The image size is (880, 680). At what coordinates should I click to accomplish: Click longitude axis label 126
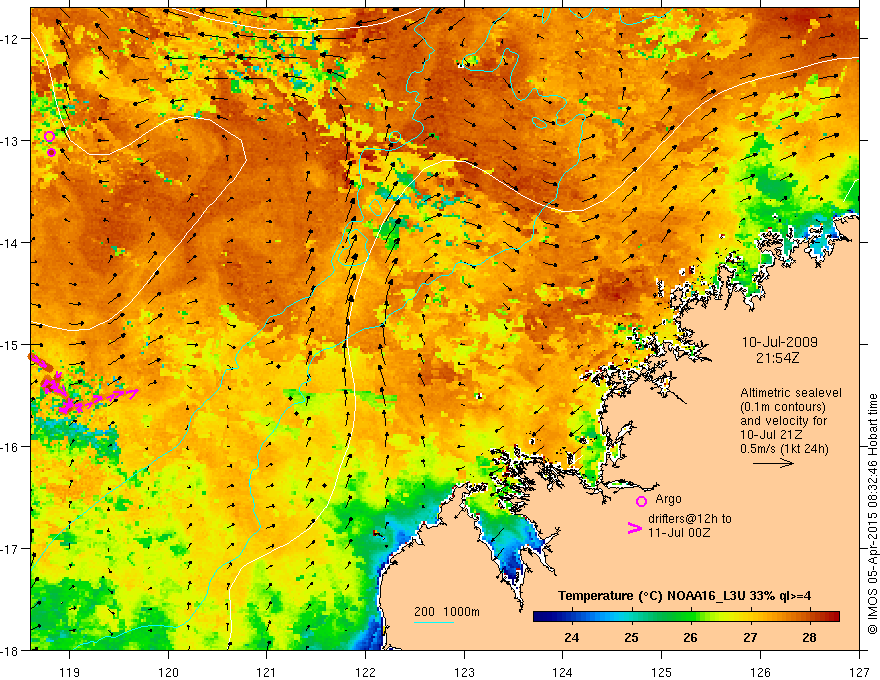tap(760, 672)
